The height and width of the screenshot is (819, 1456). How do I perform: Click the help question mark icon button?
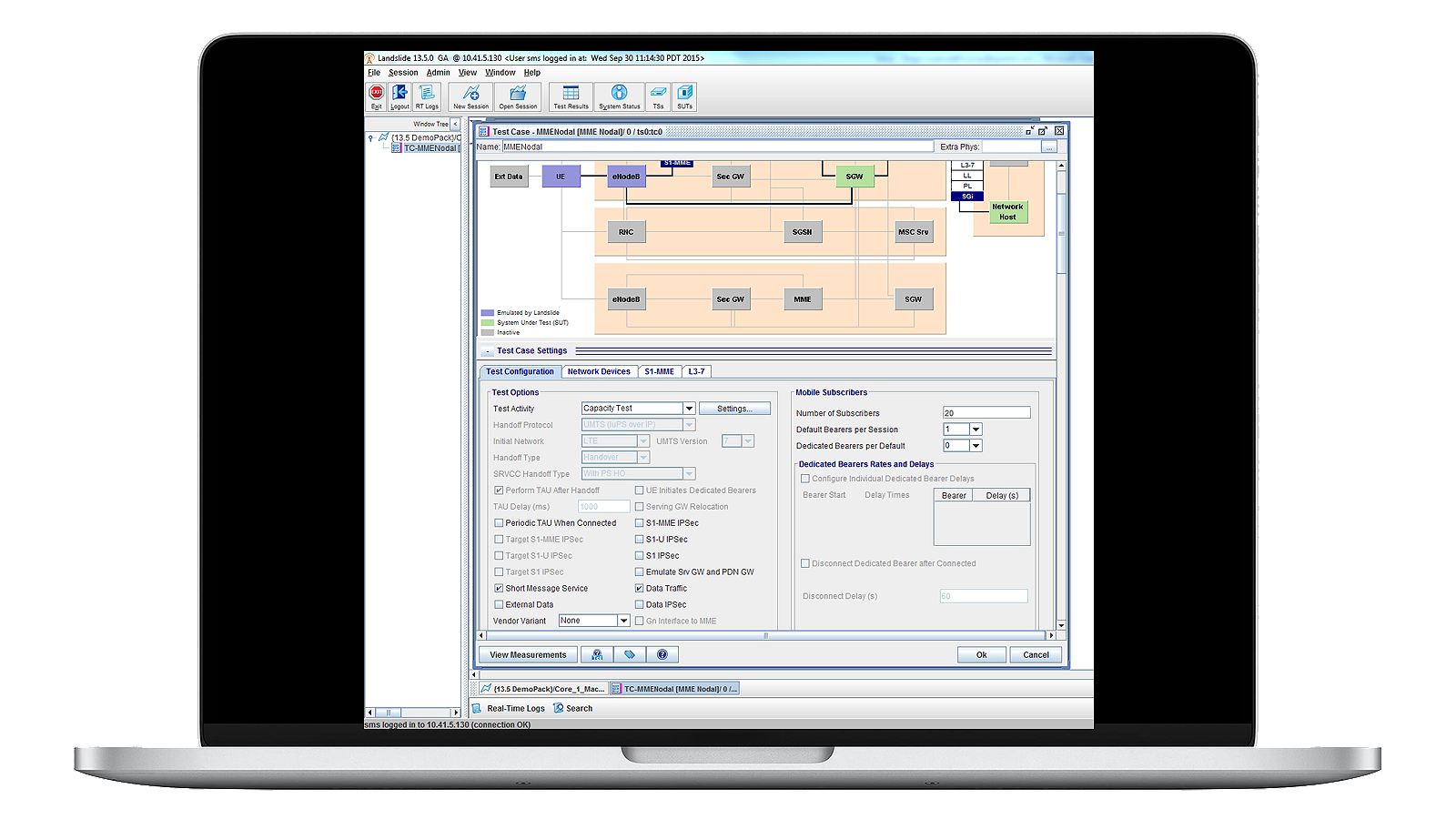point(662,654)
